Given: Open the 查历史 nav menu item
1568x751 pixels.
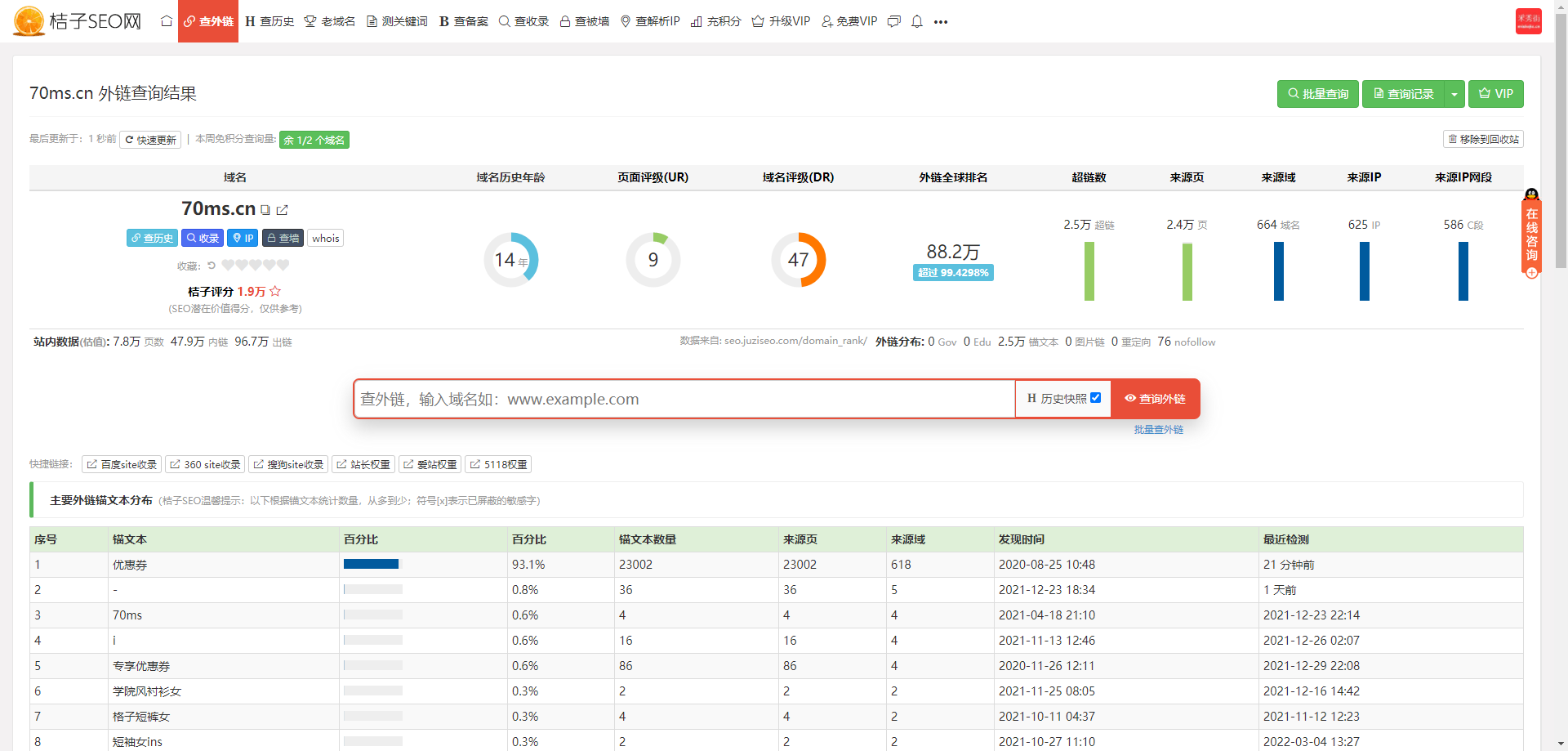Looking at the screenshot, I should (269, 21).
